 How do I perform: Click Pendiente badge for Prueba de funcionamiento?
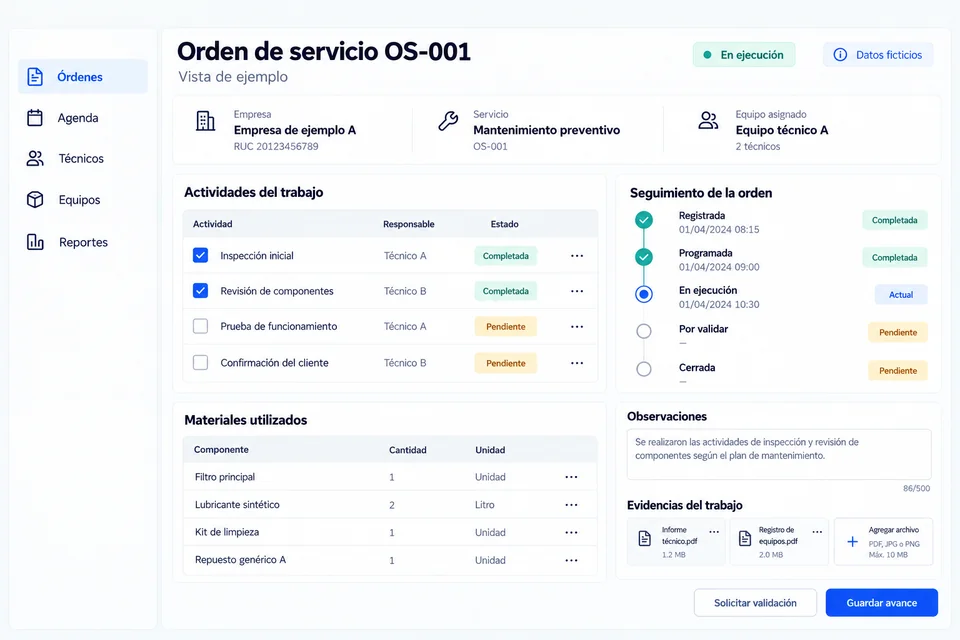pyautogui.click(x=506, y=326)
